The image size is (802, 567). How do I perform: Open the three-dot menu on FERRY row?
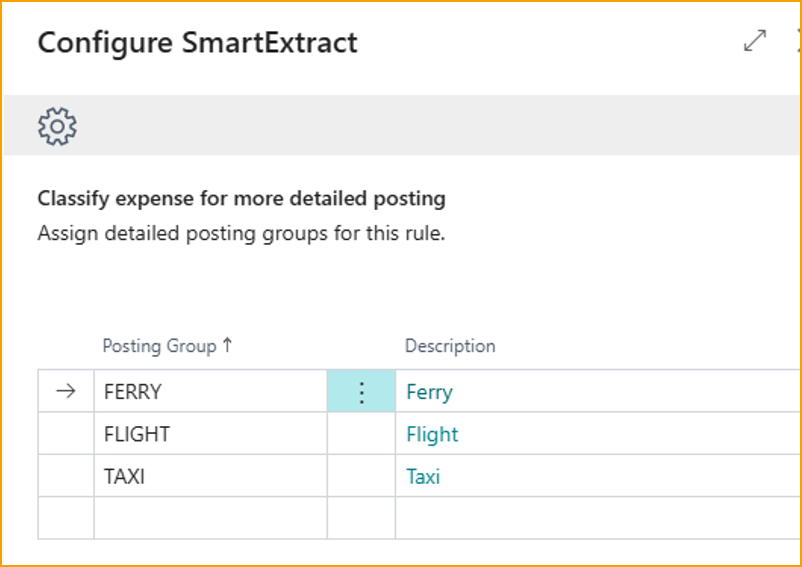pos(361,392)
